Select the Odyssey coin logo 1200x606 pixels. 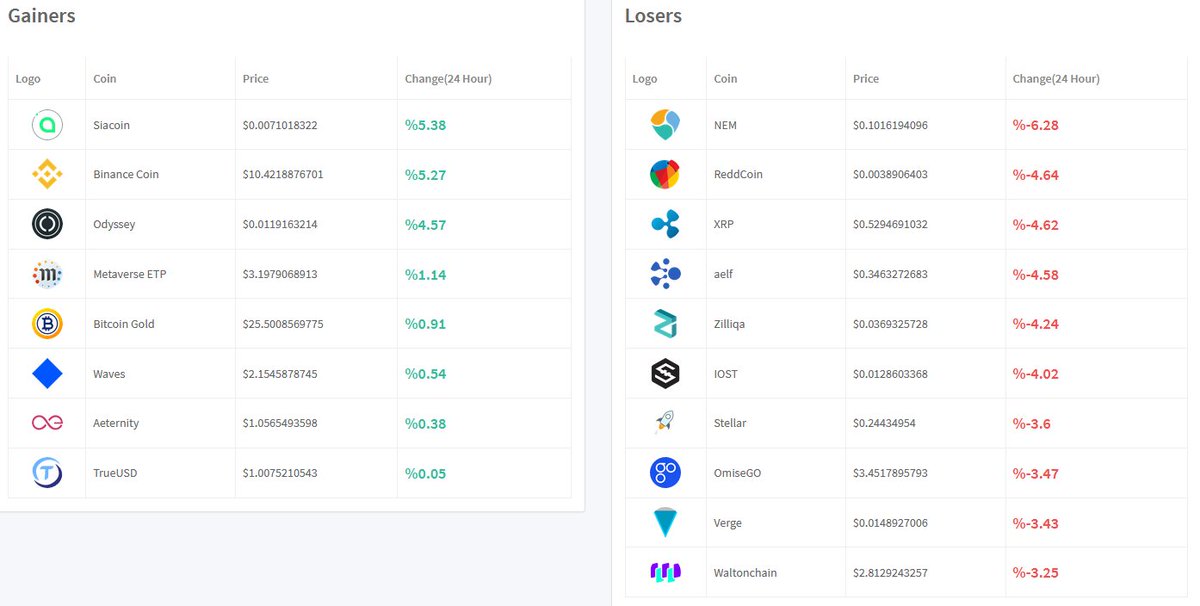pyautogui.click(x=47, y=224)
